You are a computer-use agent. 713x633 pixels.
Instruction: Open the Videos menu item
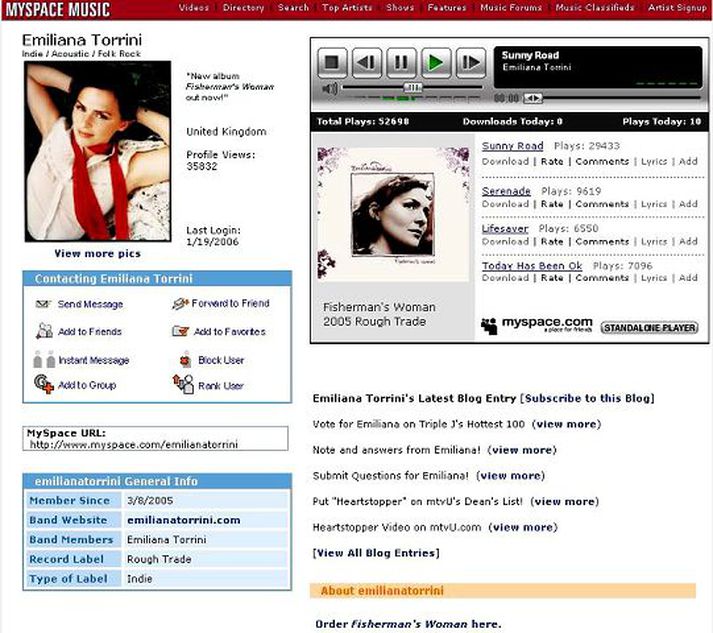tap(194, 8)
